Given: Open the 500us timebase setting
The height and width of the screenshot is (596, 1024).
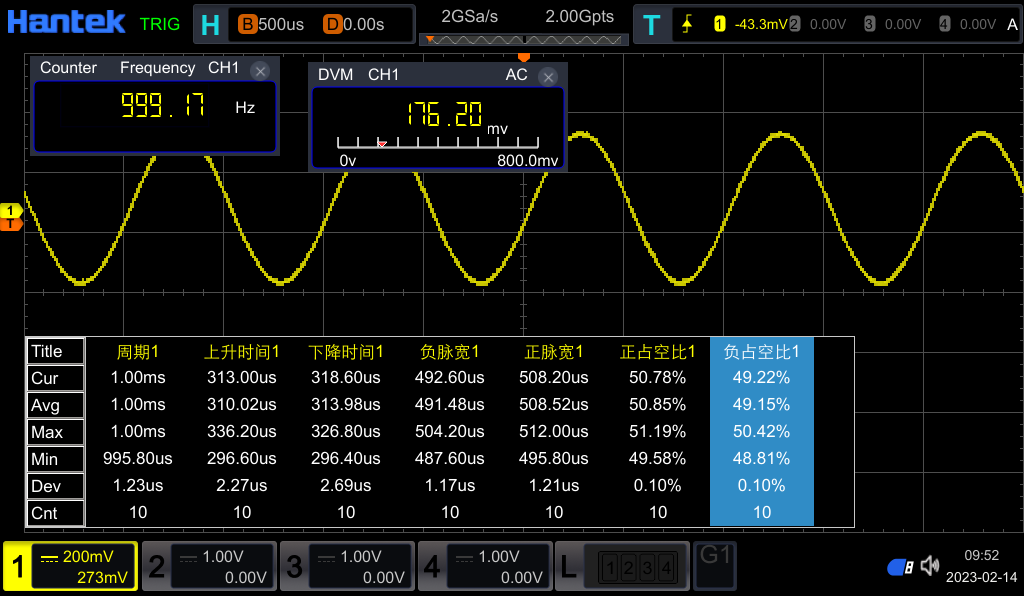Looking at the screenshot, I should point(271,25).
